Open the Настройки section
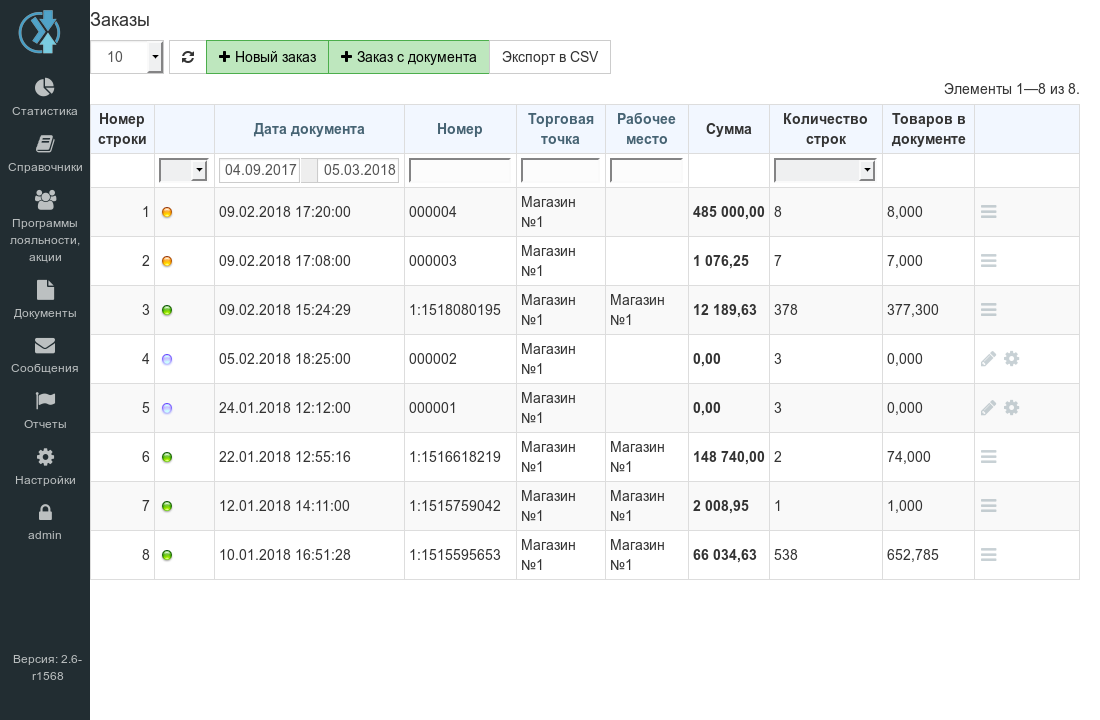 tap(45, 467)
